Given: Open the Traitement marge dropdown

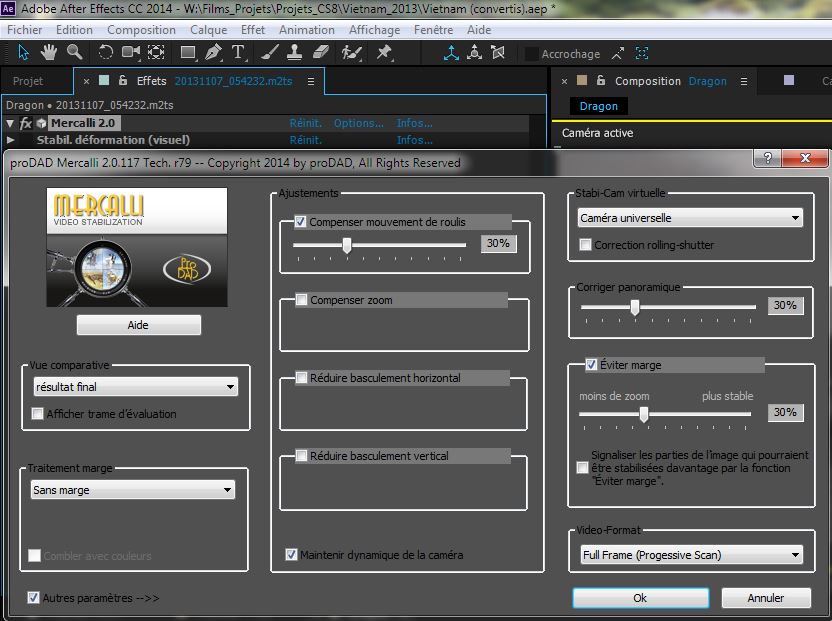Looking at the screenshot, I should coord(133,490).
